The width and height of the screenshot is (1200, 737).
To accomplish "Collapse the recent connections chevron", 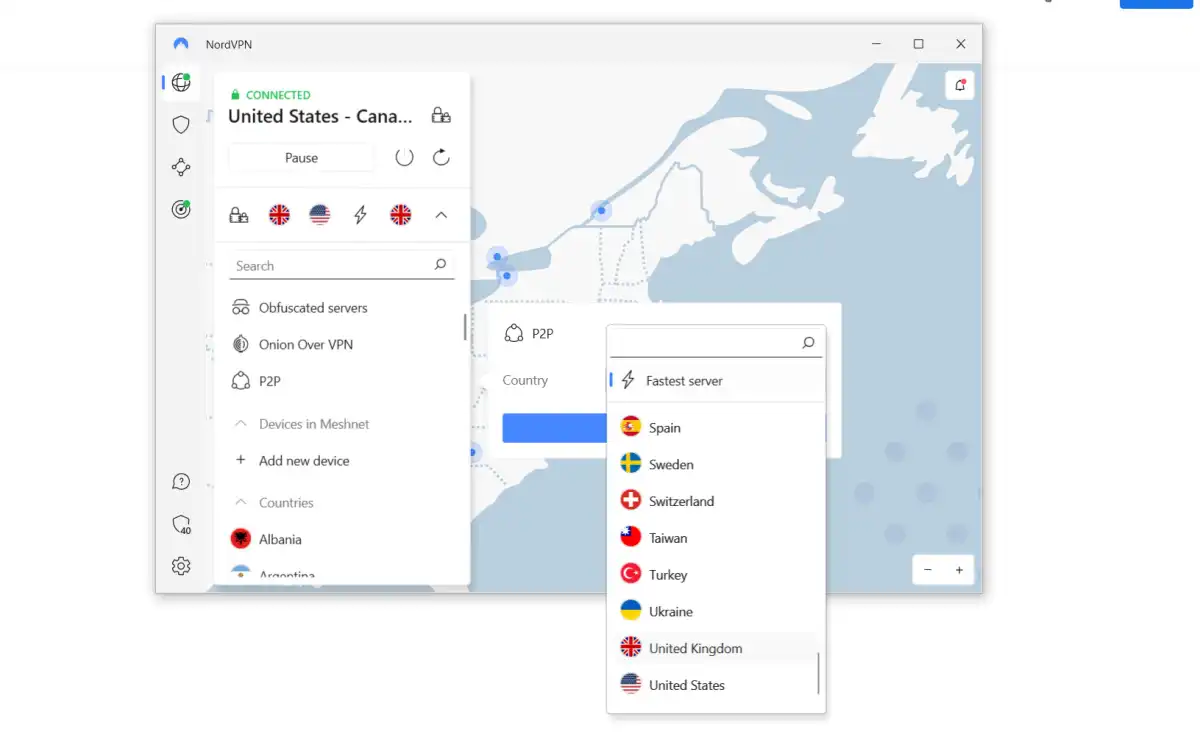I will 441,215.
